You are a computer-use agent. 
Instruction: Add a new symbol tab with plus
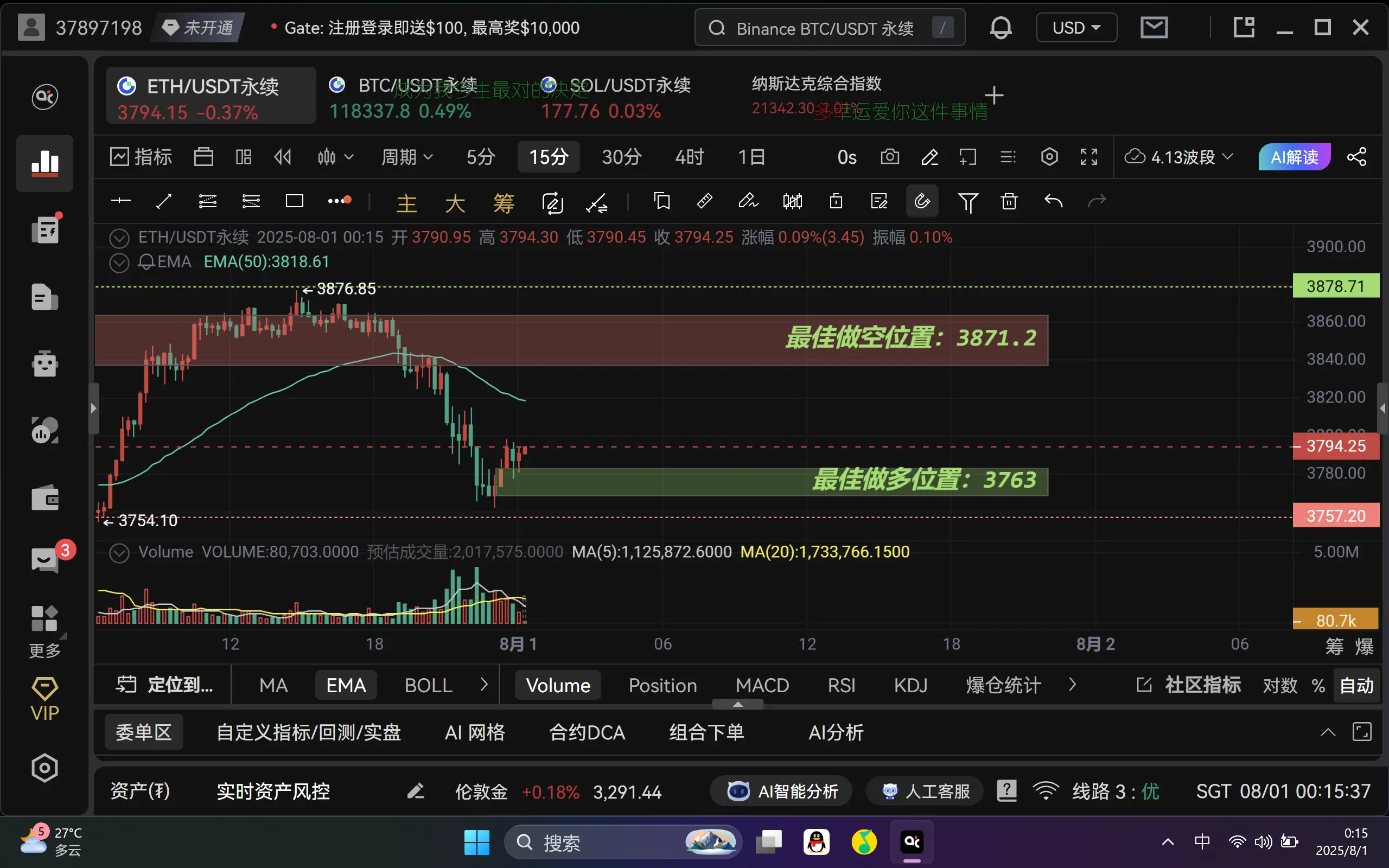(x=993, y=95)
